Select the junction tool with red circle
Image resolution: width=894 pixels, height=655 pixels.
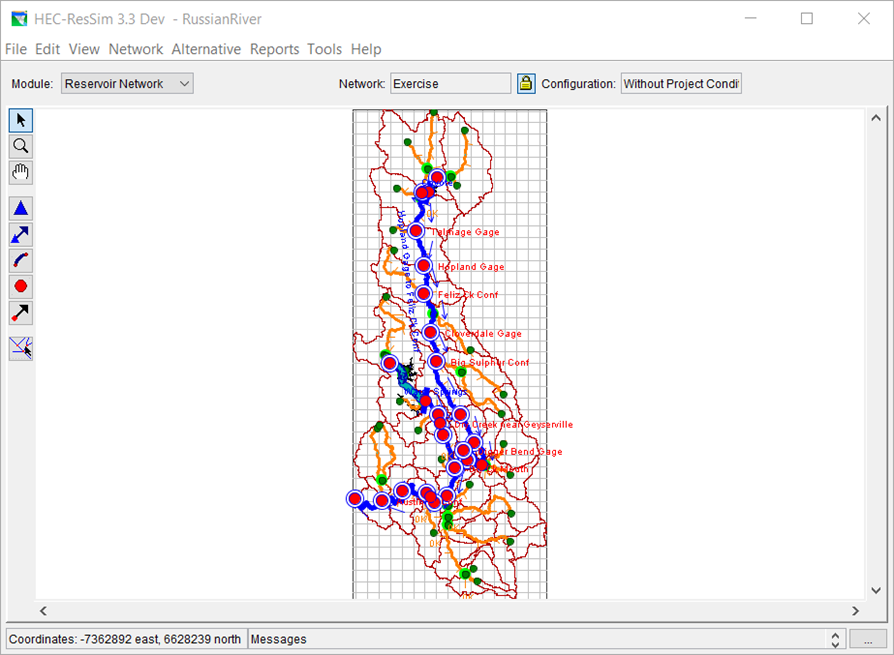[x=20, y=286]
